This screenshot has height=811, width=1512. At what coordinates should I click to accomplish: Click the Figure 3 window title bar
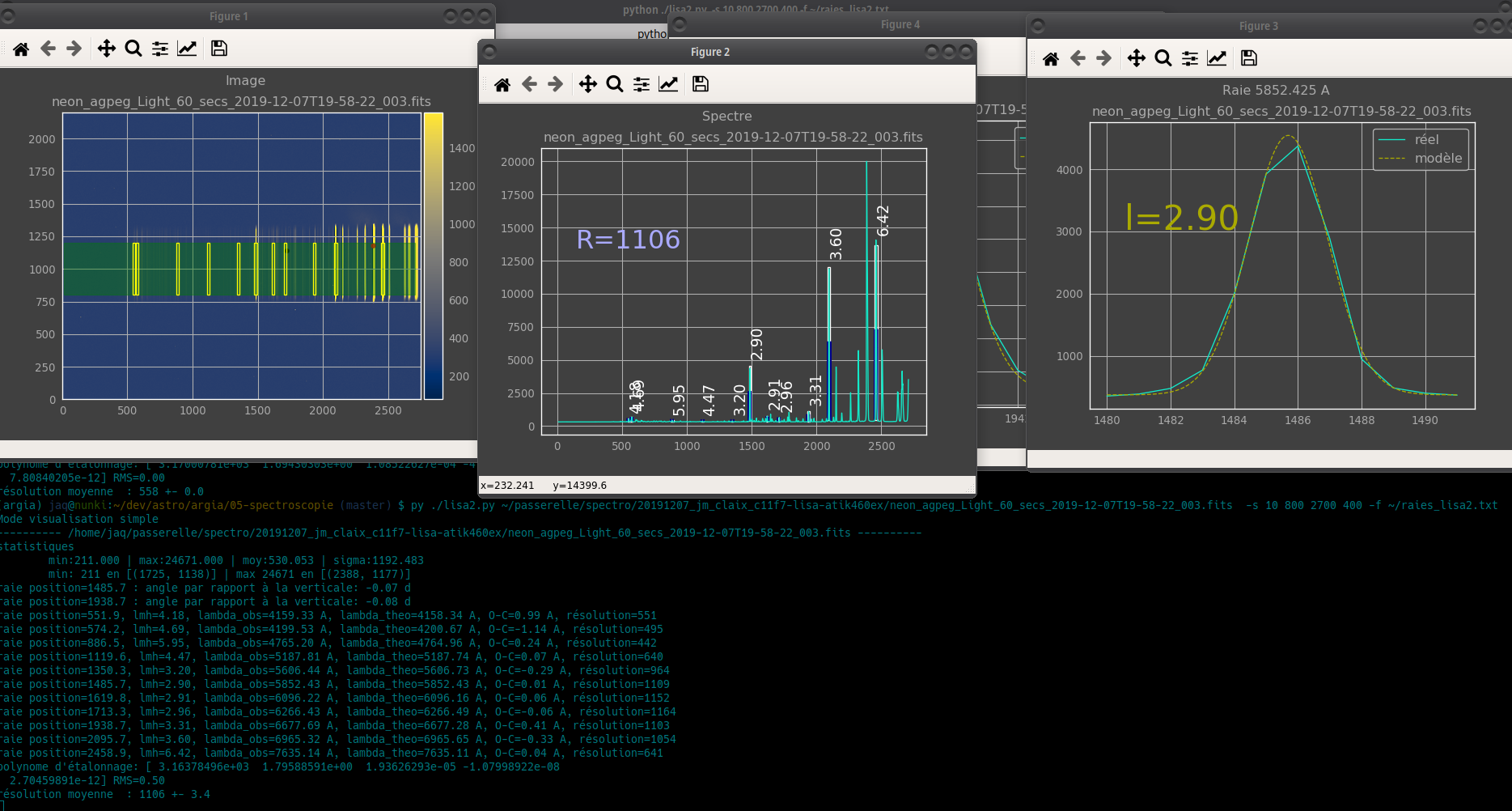click(x=1258, y=26)
